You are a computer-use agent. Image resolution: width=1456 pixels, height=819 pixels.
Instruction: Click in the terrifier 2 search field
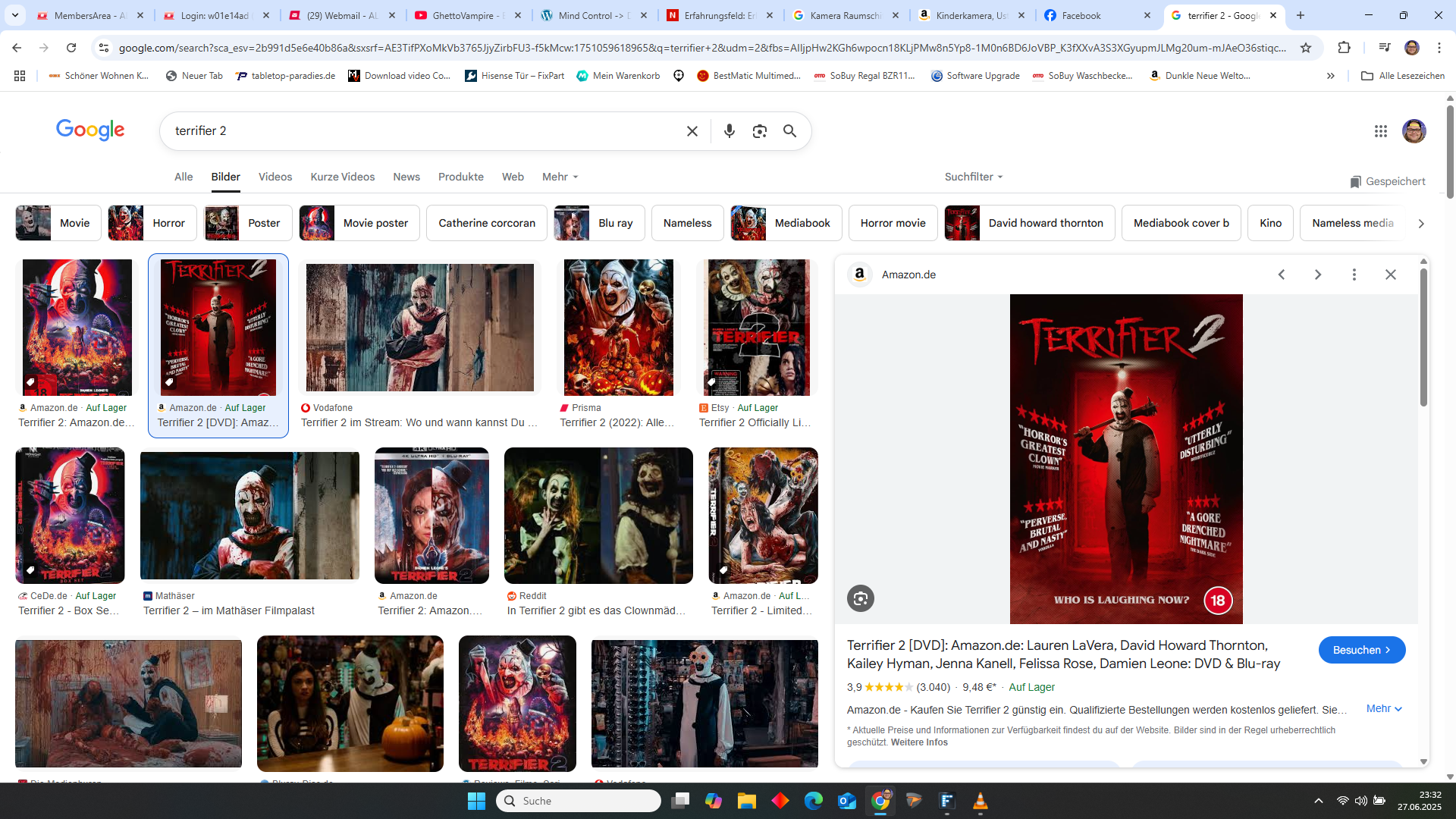[425, 131]
